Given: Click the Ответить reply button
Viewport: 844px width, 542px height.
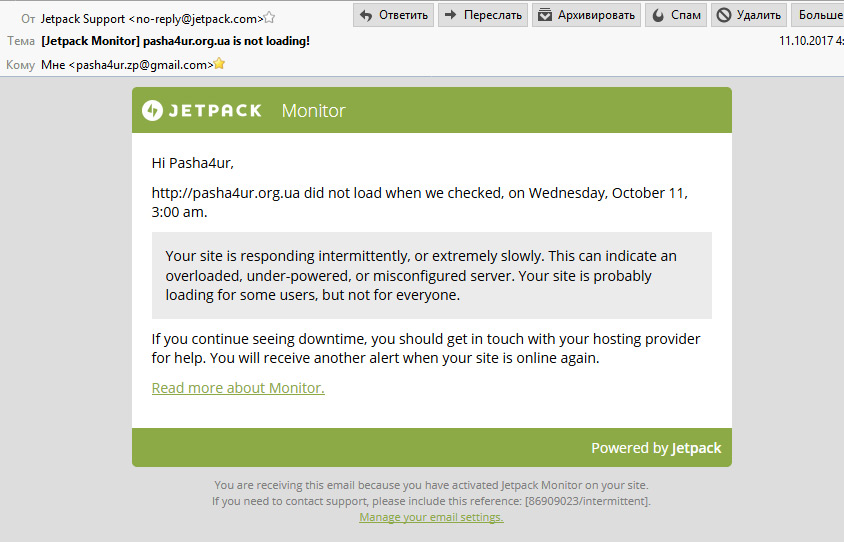Looking at the screenshot, I should (x=393, y=15).
